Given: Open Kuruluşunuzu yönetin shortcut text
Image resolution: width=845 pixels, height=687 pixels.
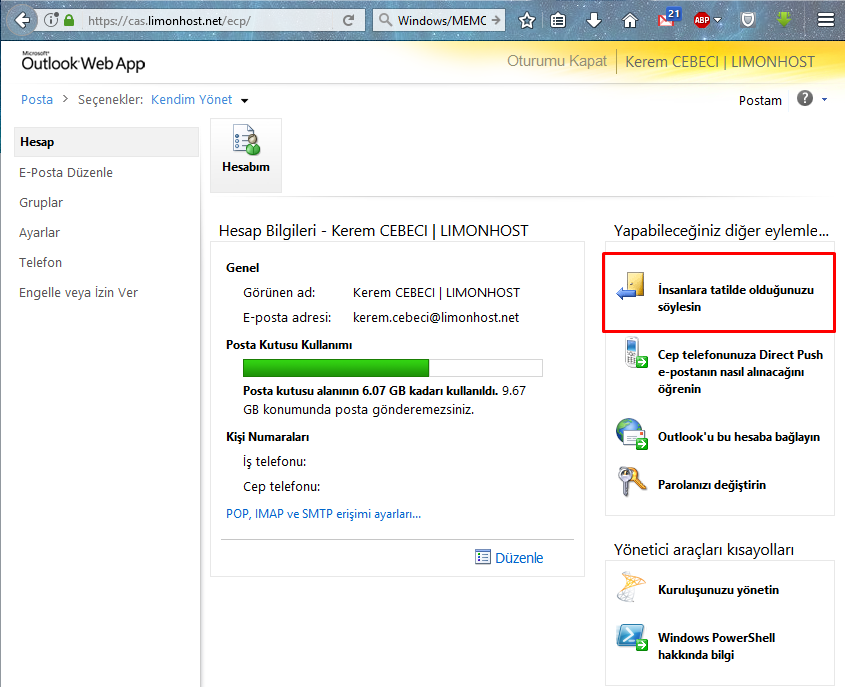Looking at the screenshot, I should pos(718,589).
